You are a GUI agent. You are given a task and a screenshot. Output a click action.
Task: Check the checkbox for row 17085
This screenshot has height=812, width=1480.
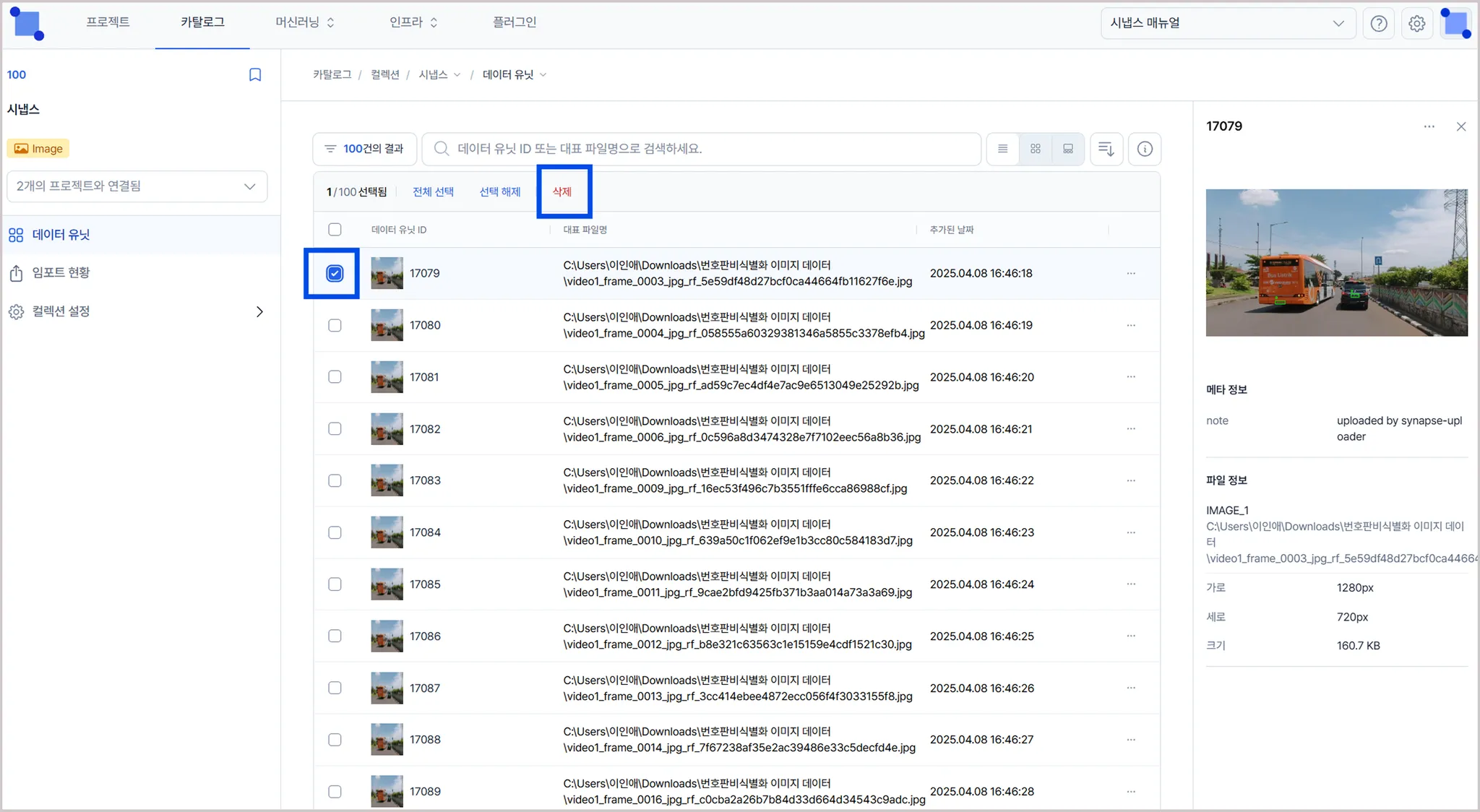click(335, 584)
